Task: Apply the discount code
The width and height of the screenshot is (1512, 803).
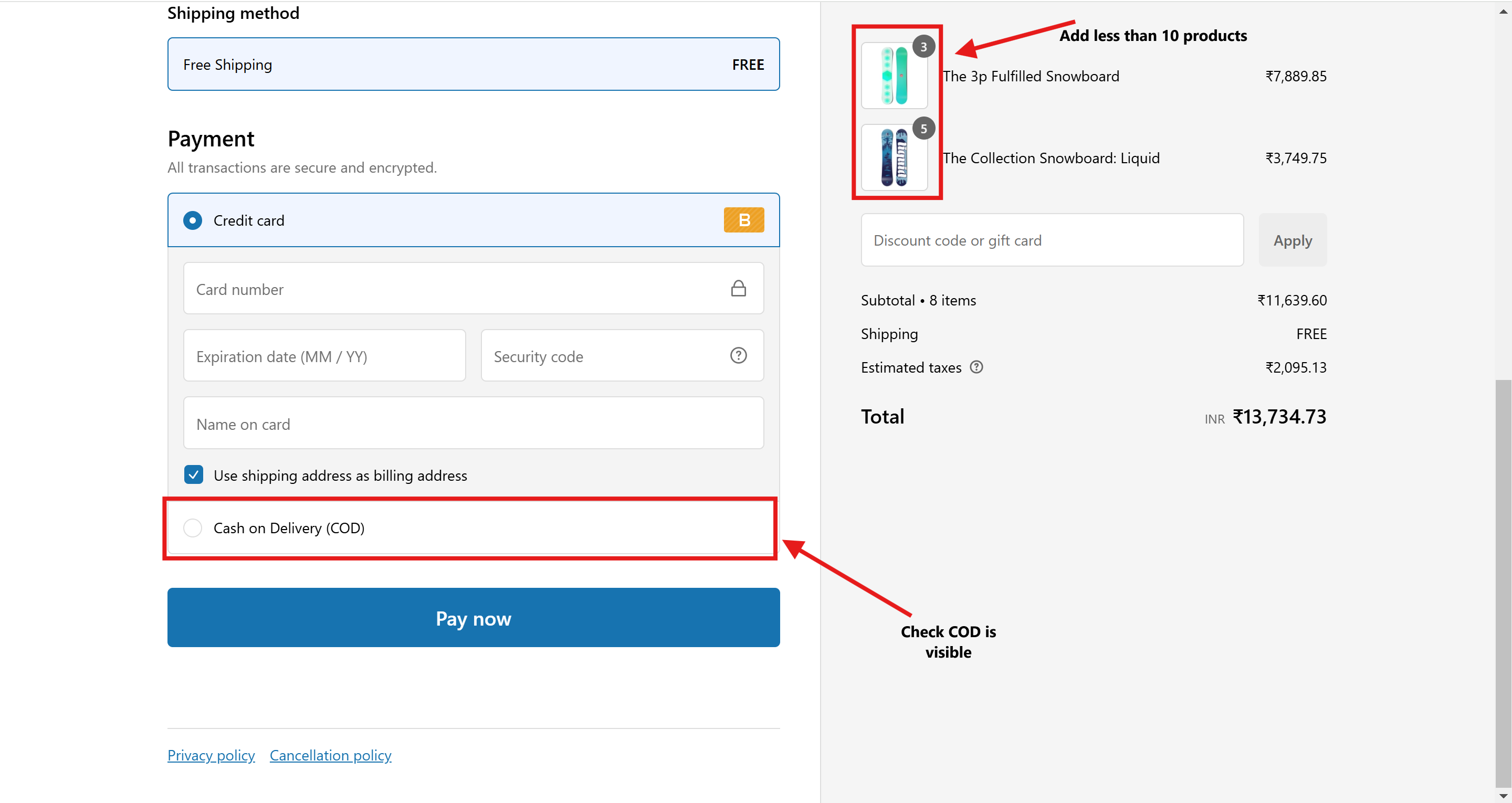Action: click(x=1292, y=240)
